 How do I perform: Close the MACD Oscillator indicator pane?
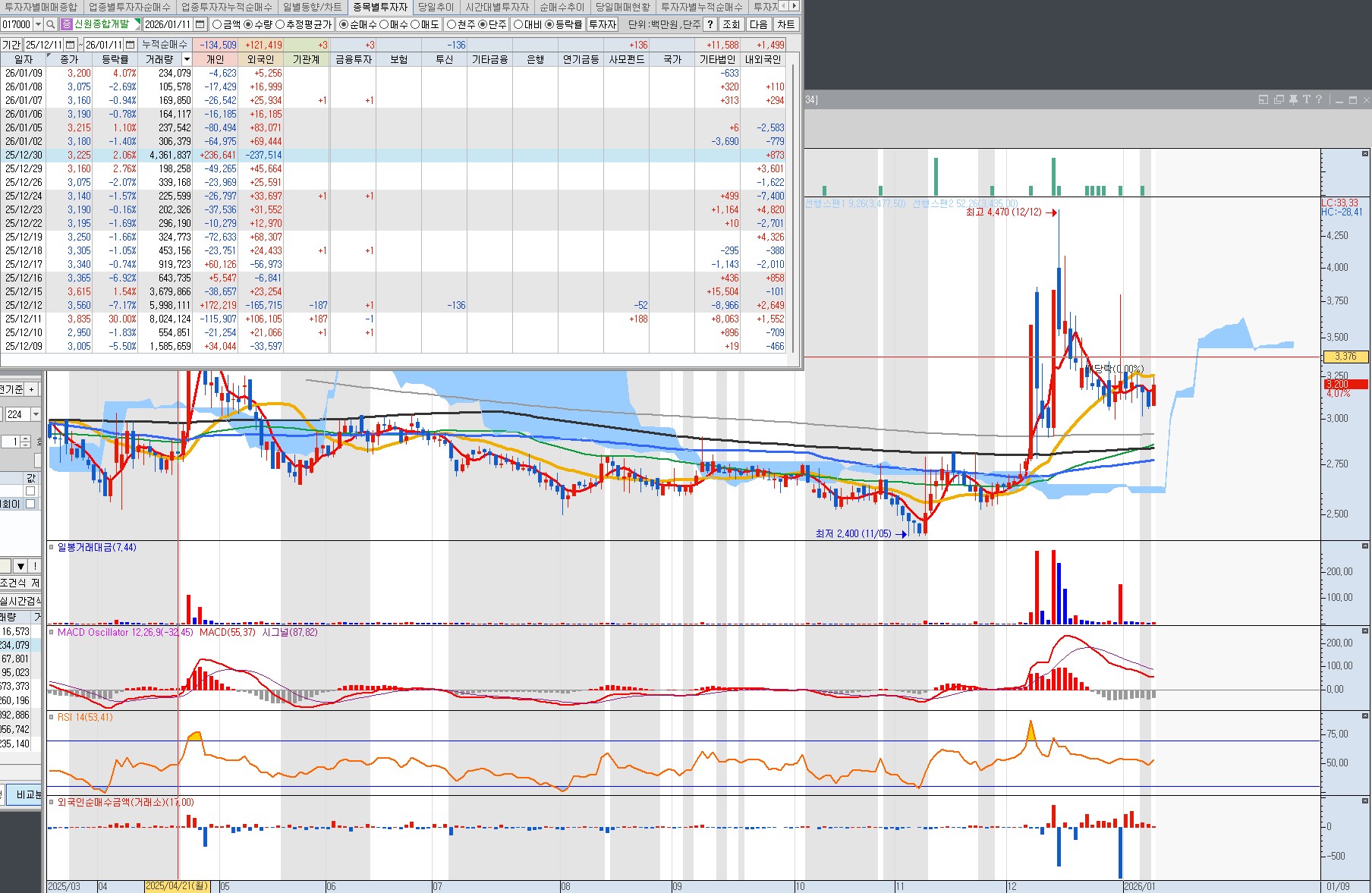coord(1365,630)
